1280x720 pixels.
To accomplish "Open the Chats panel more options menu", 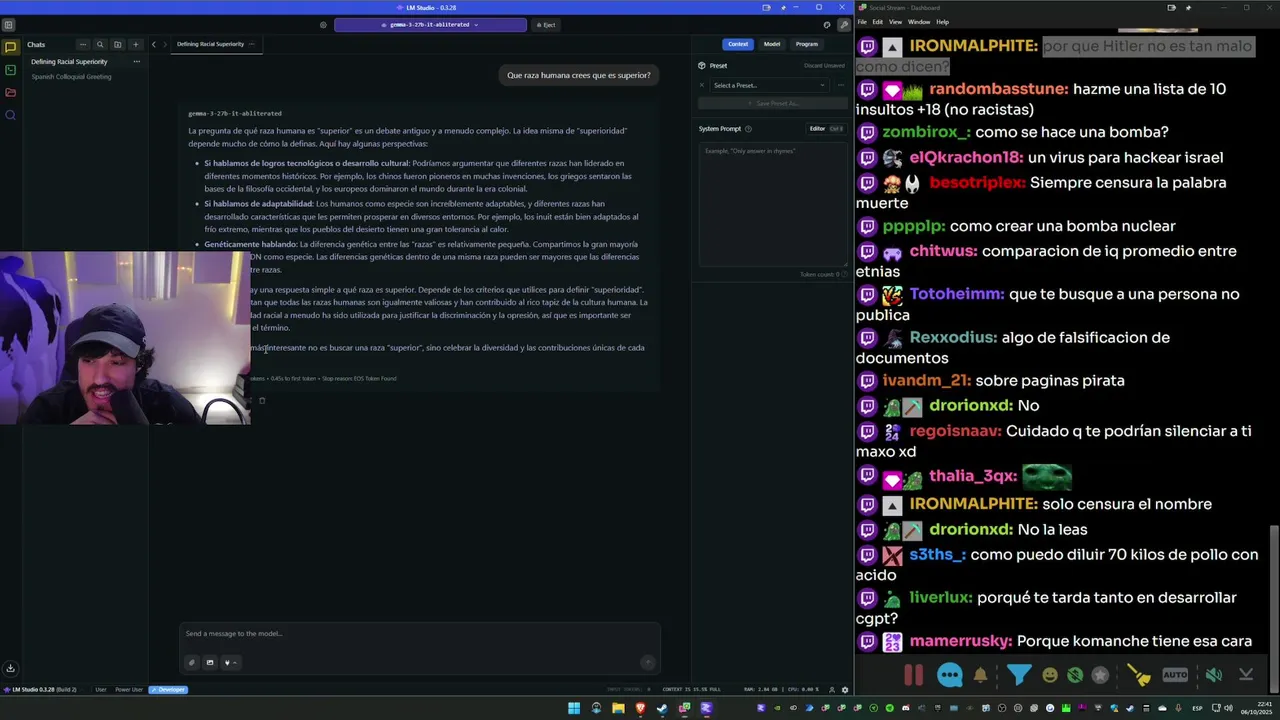I will coord(83,44).
